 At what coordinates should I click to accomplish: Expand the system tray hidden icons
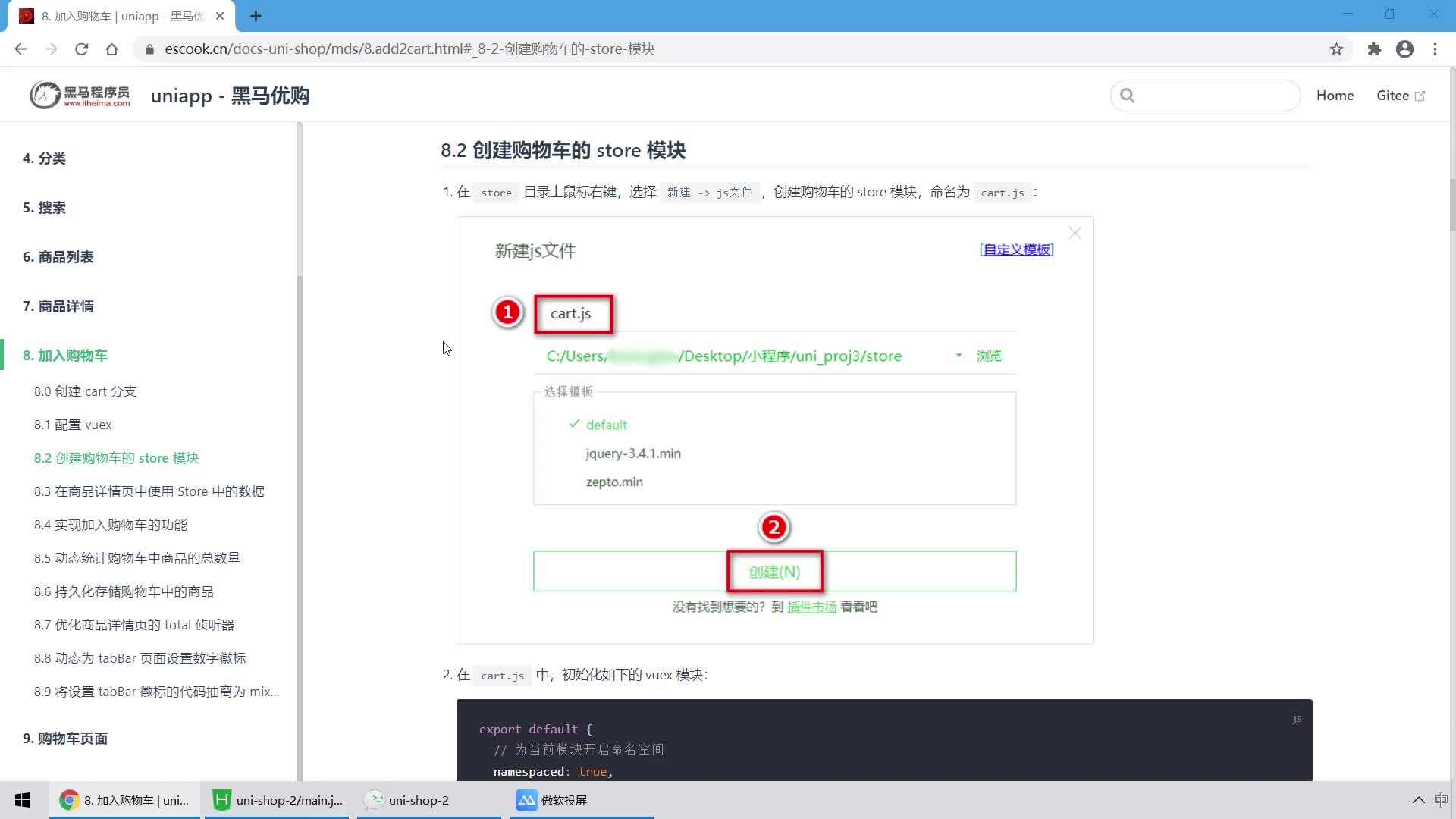(x=1418, y=800)
